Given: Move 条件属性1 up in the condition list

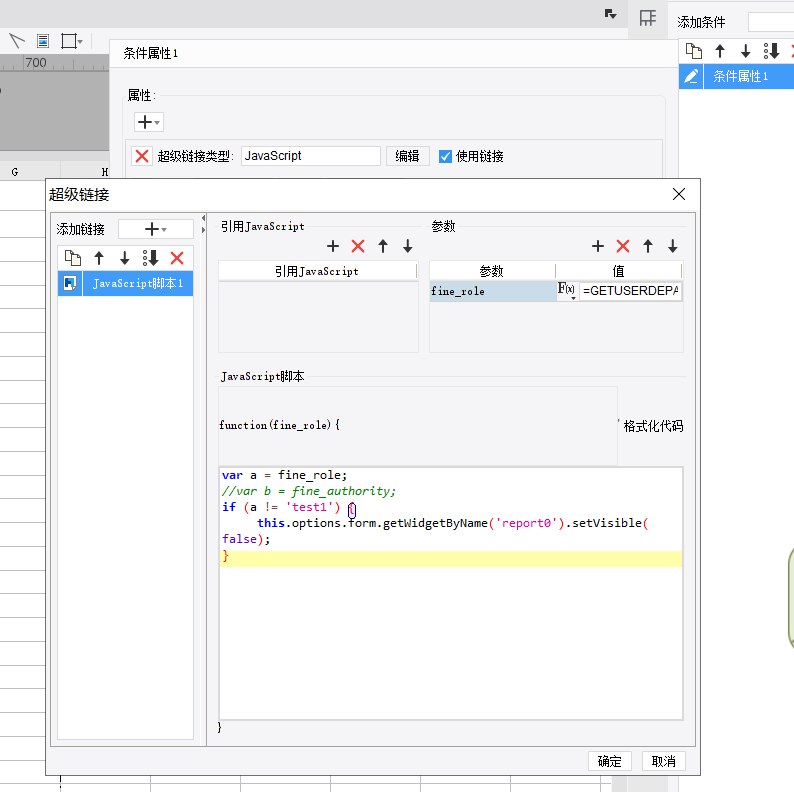Looking at the screenshot, I should click(x=720, y=51).
